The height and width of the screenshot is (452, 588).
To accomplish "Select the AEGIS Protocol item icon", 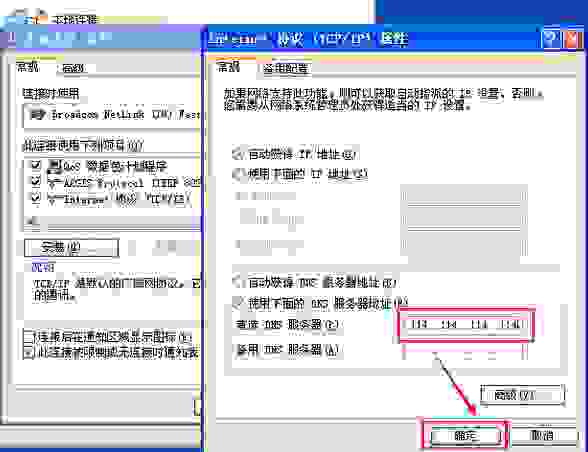I will pyautogui.click(x=55, y=182).
